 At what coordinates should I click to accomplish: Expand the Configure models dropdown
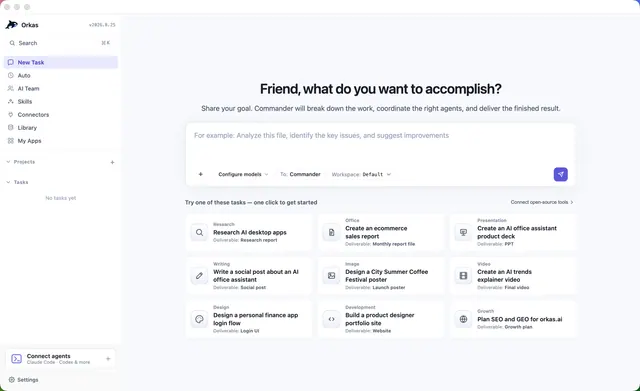[243, 174]
